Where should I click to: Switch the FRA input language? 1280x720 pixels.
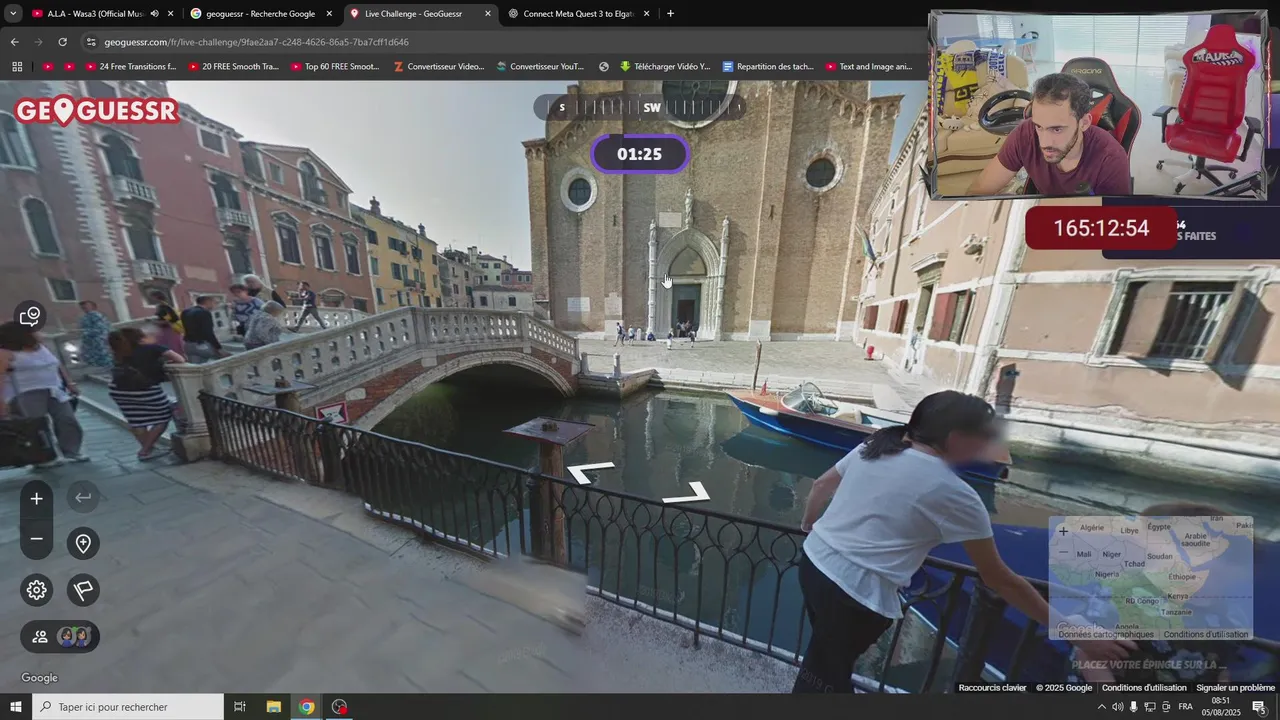pyautogui.click(x=1185, y=707)
